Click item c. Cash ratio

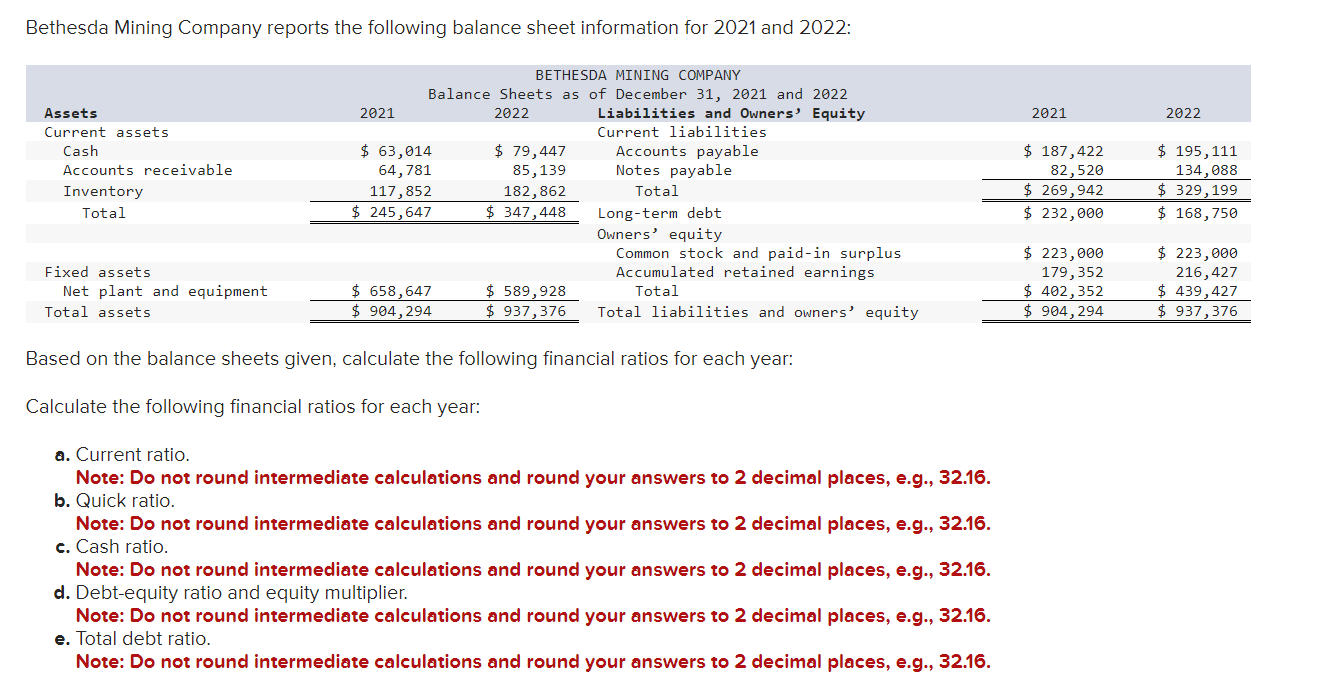pos(111,547)
